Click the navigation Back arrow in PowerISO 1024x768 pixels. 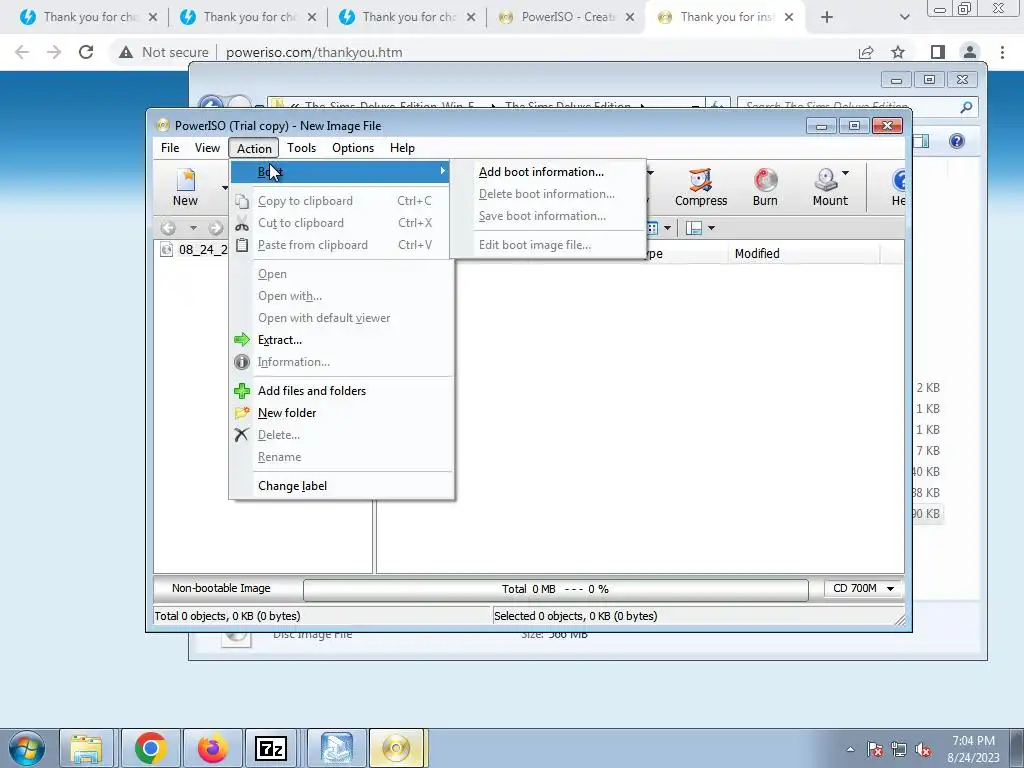pos(168,228)
